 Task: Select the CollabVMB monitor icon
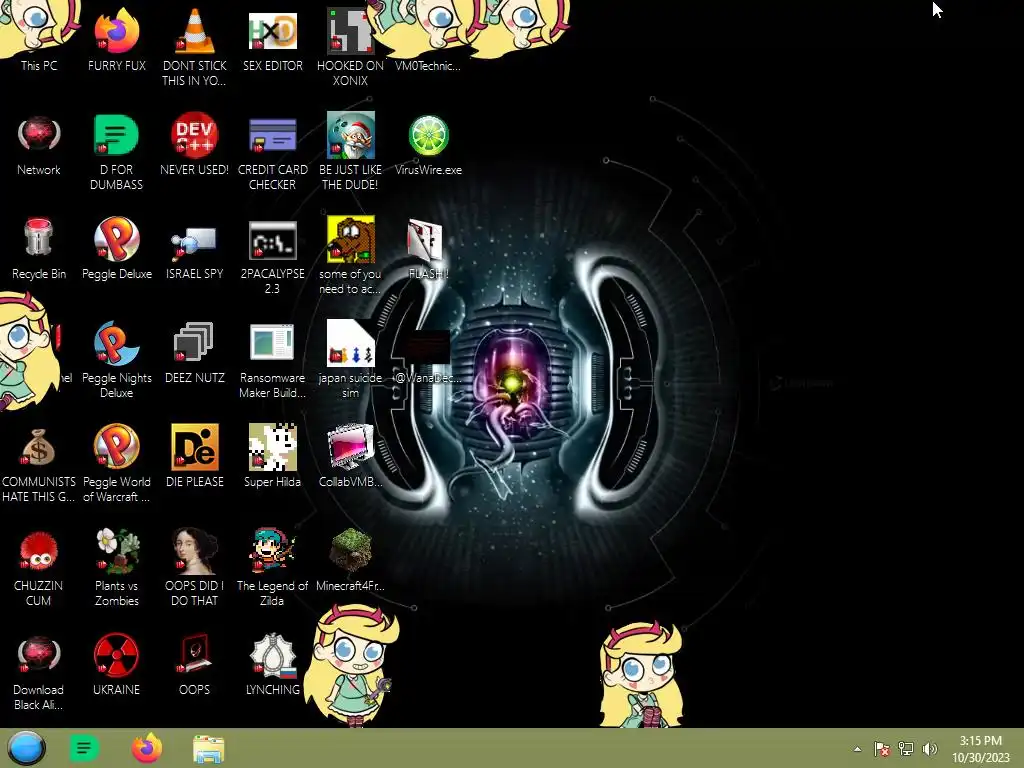pyautogui.click(x=351, y=447)
